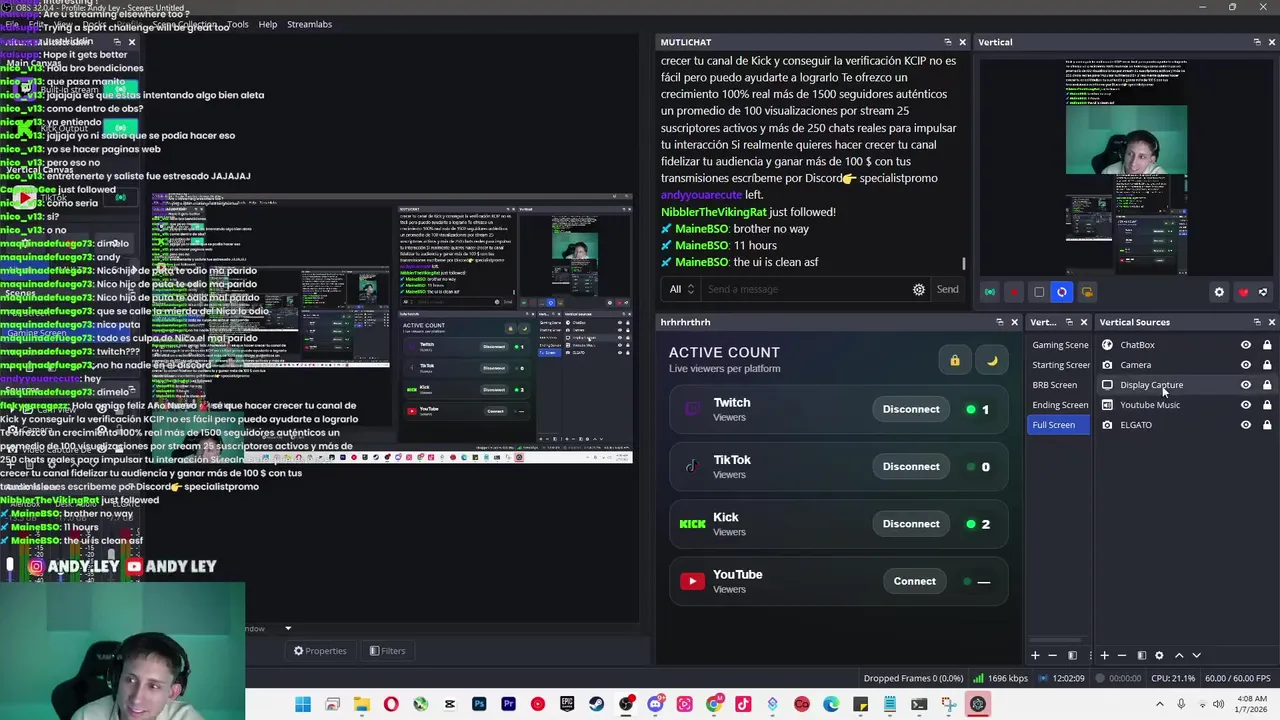Screen dimensions: 1280x720
Task: Click the Windows Start button
Action: pos(303,704)
